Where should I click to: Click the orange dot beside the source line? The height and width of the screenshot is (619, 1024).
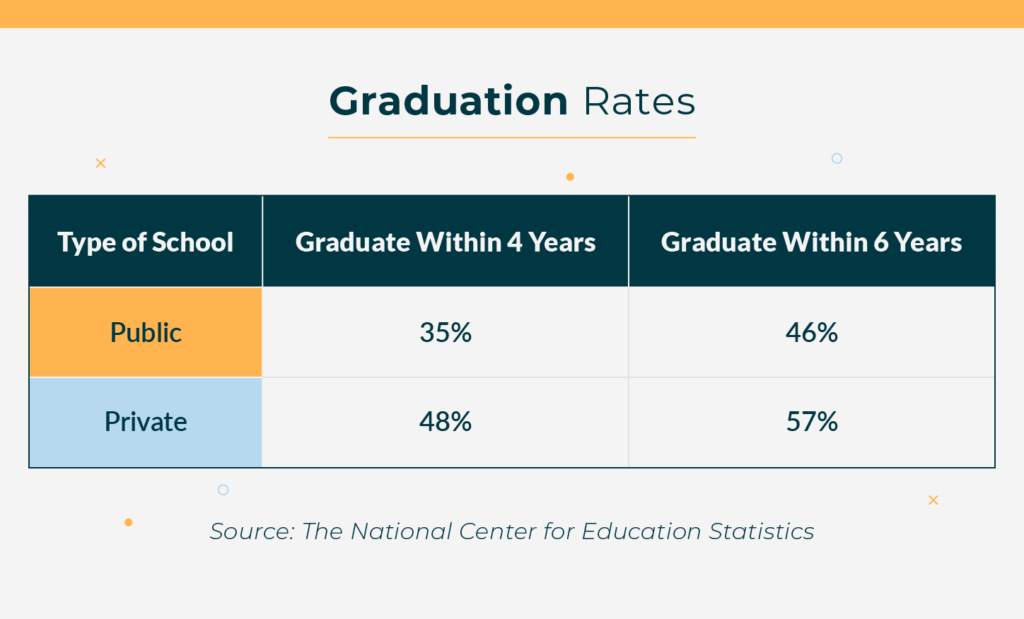(x=128, y=522)
